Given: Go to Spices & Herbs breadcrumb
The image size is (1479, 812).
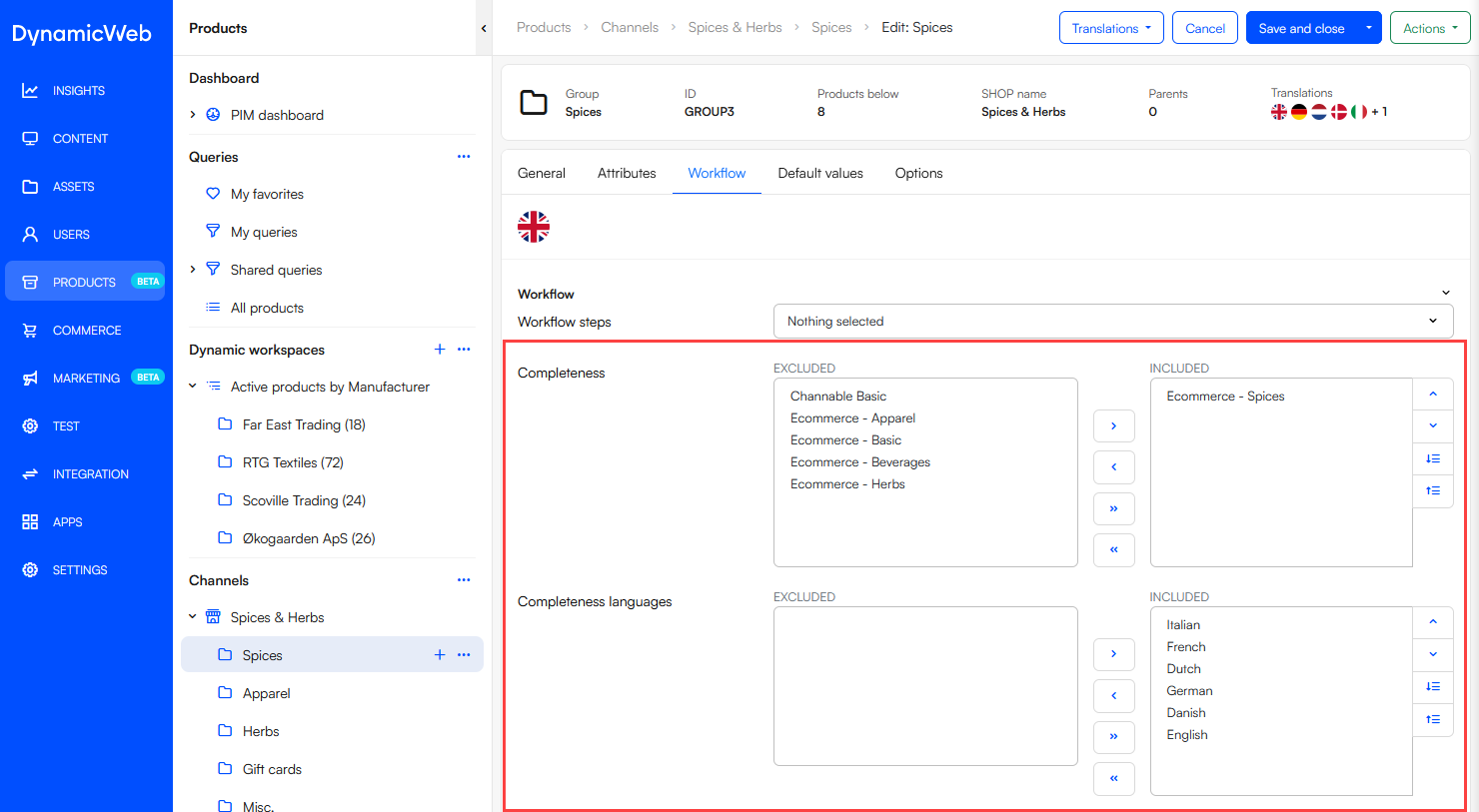Looking at the screenshot, I should pyautogui.click(x=735, y=28).
